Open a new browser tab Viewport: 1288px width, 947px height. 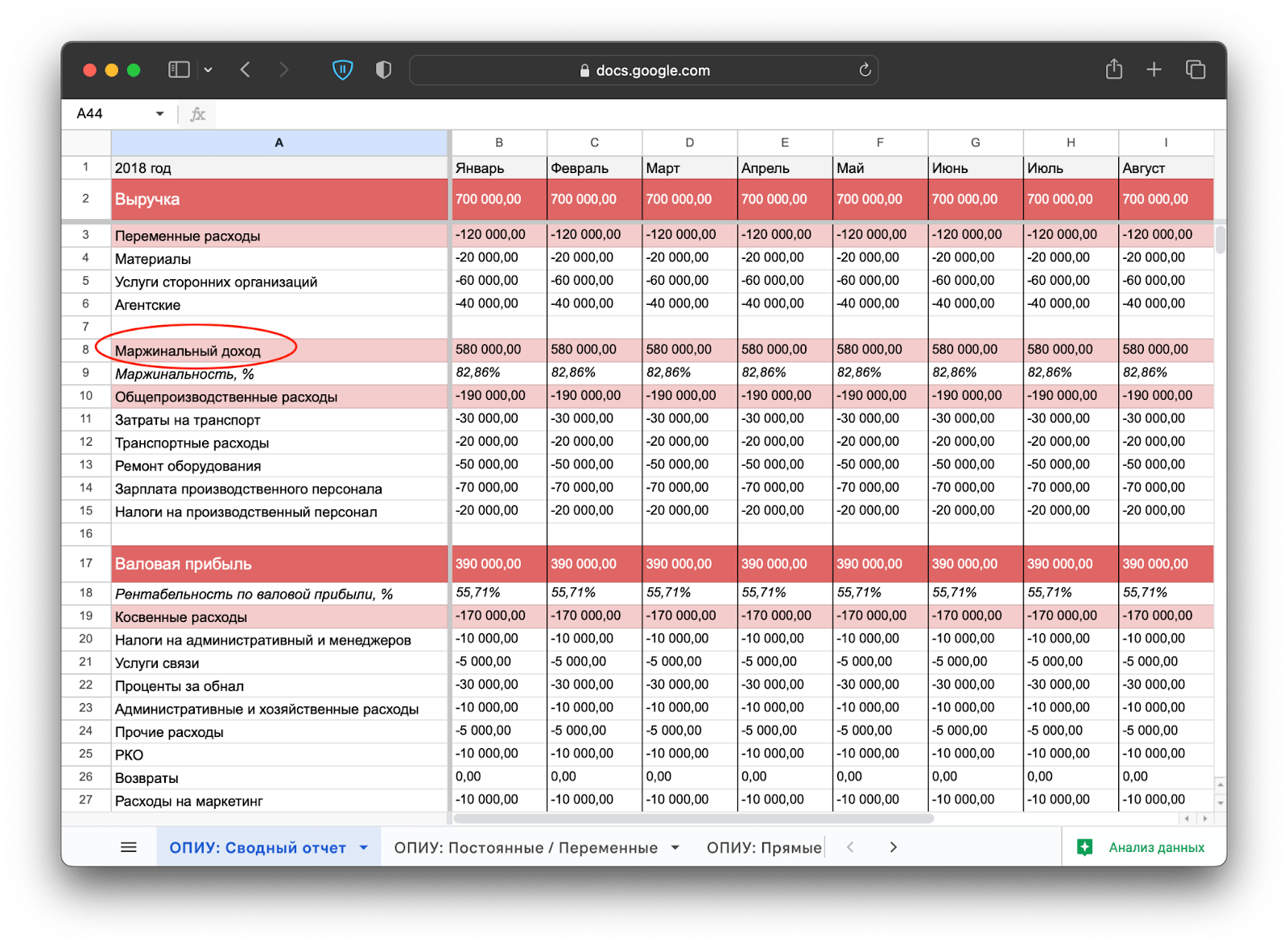(1154, 70)
